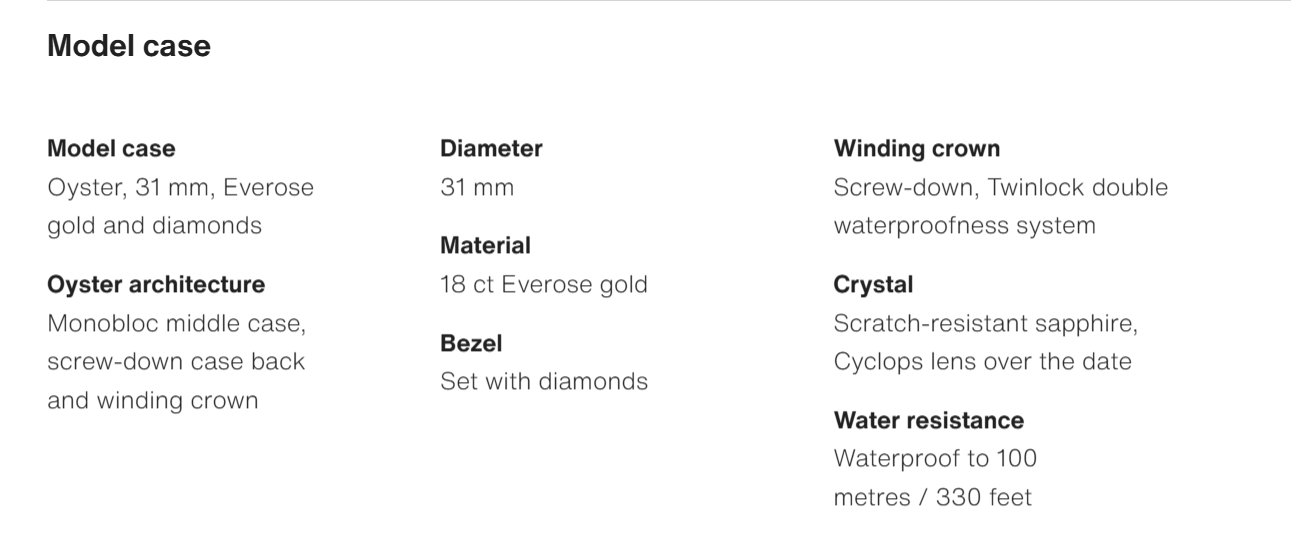The width and height of the screenshot is (1291, 545).
Task: Select the "Set with diamonds" value
Action: (x=543, y=382)
